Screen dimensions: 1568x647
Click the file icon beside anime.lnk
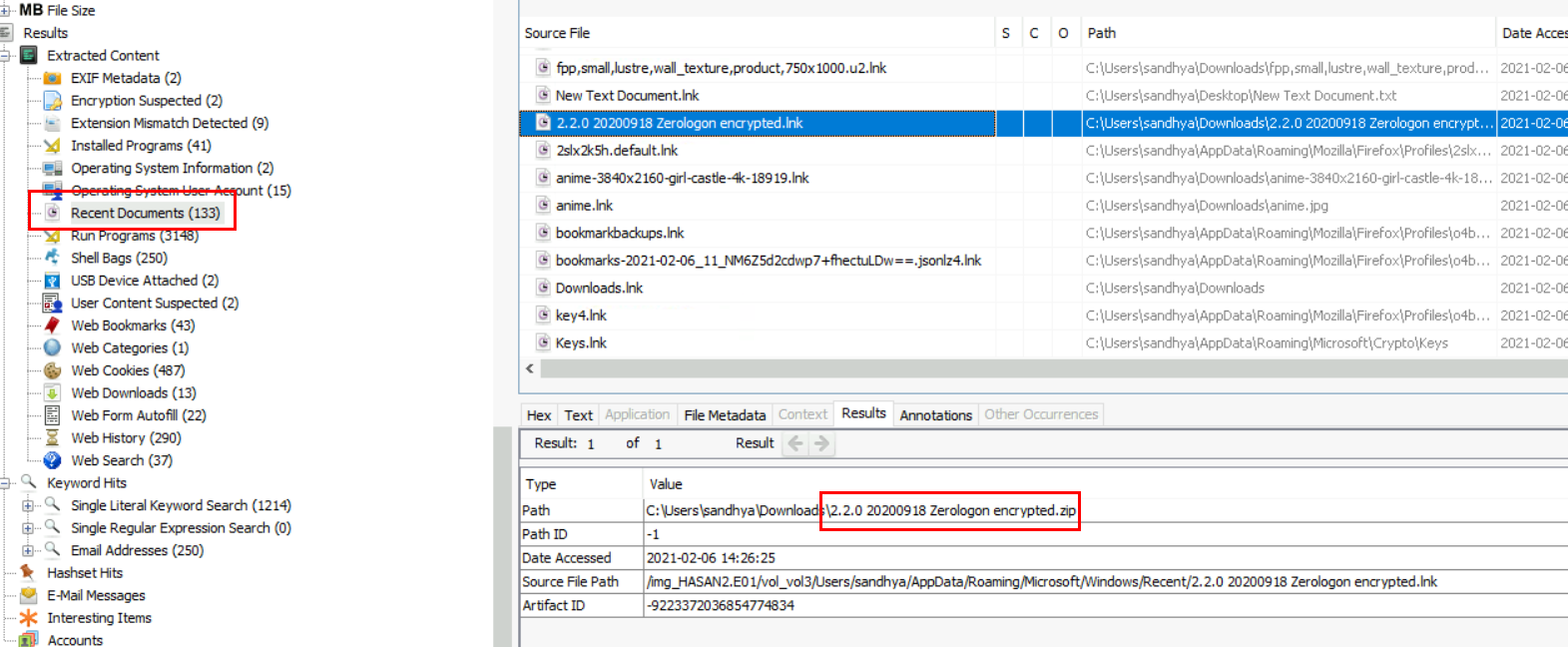click(543, 205)
